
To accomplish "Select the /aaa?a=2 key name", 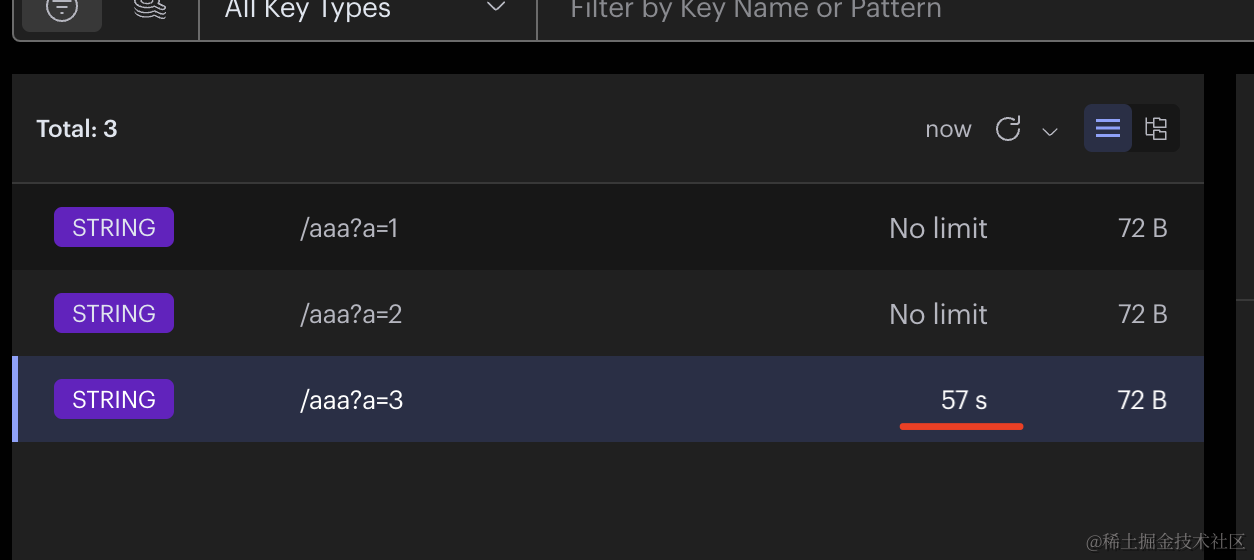I will coord(351,314).
